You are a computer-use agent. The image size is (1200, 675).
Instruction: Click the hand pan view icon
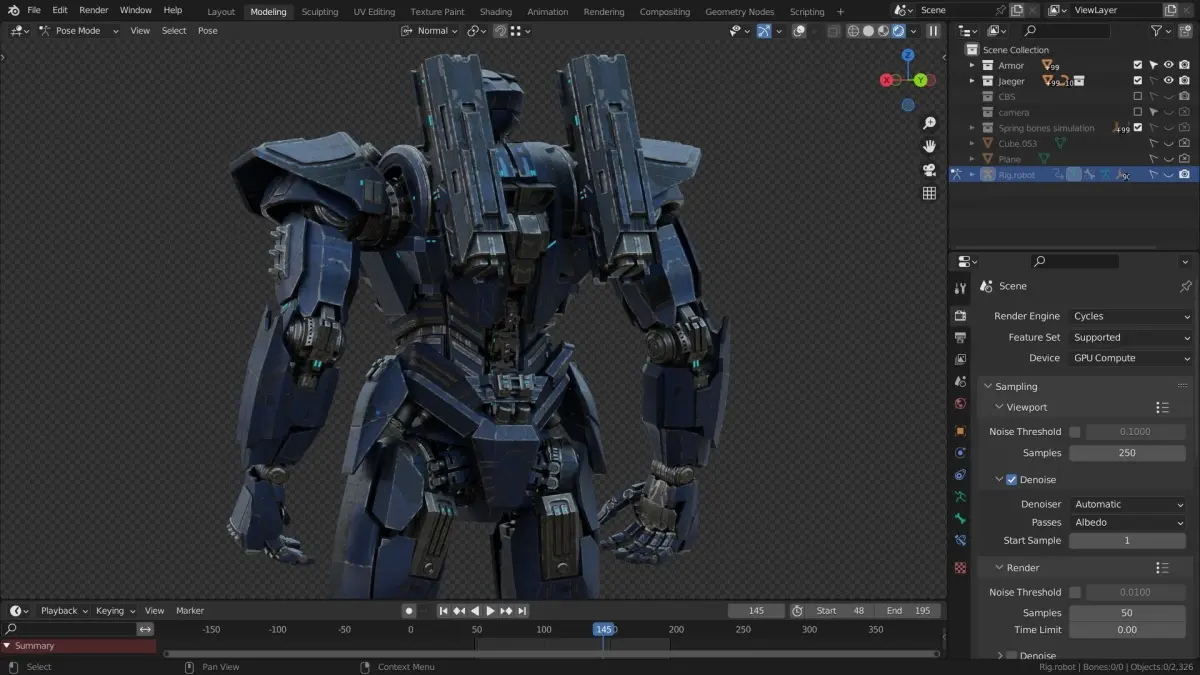[x=929, y=146]
